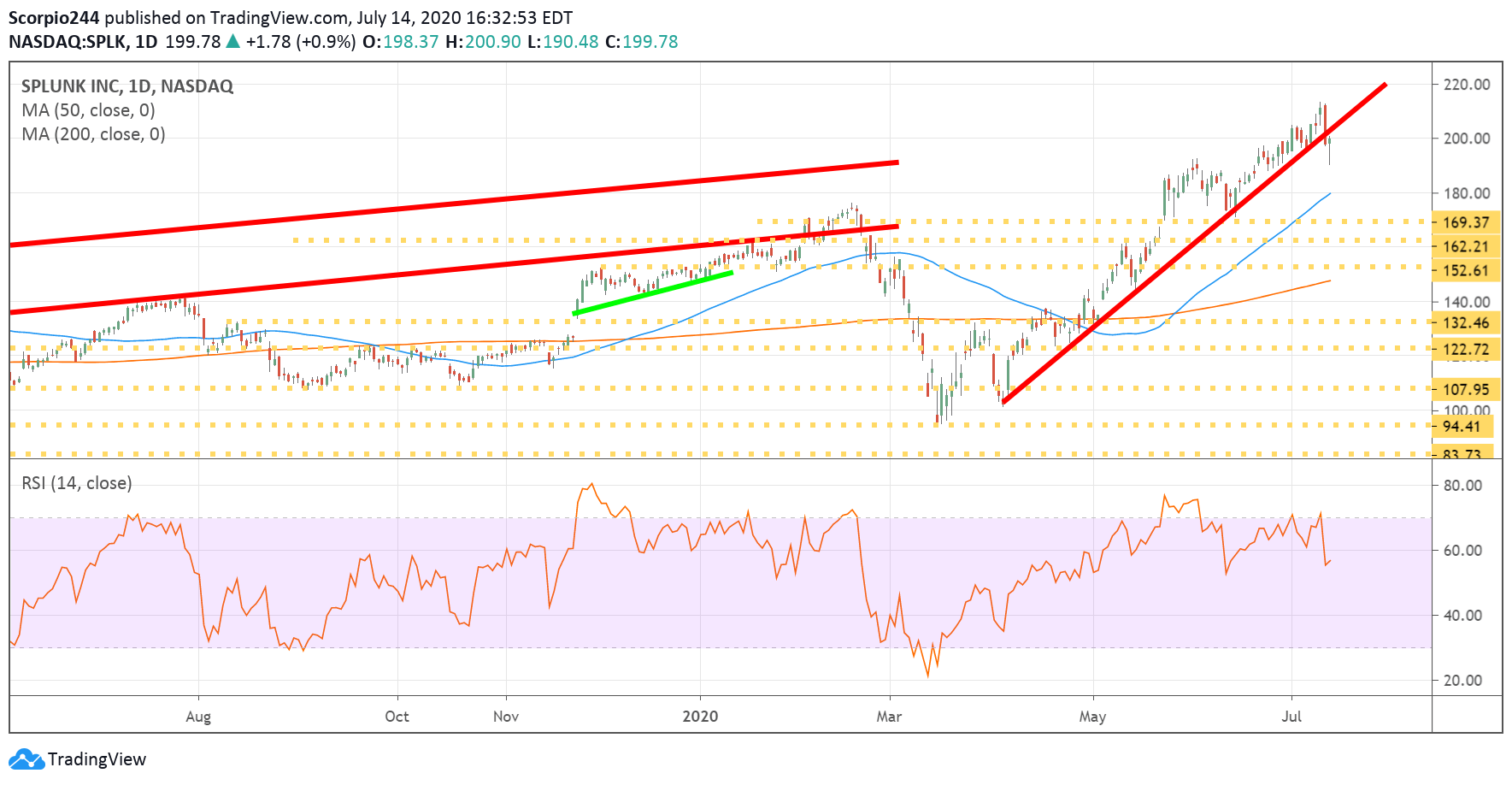Click the Aug label on time axis
Viewport: 1512px width, 785px height.
198,717
